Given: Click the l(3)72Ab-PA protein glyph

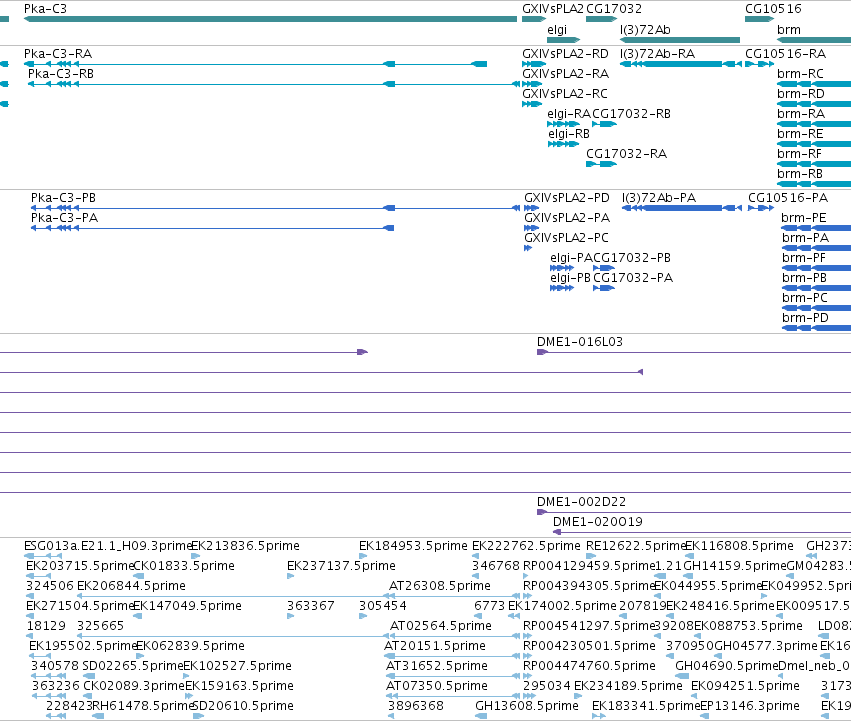Looking at the screenshot, I should 682,208.
